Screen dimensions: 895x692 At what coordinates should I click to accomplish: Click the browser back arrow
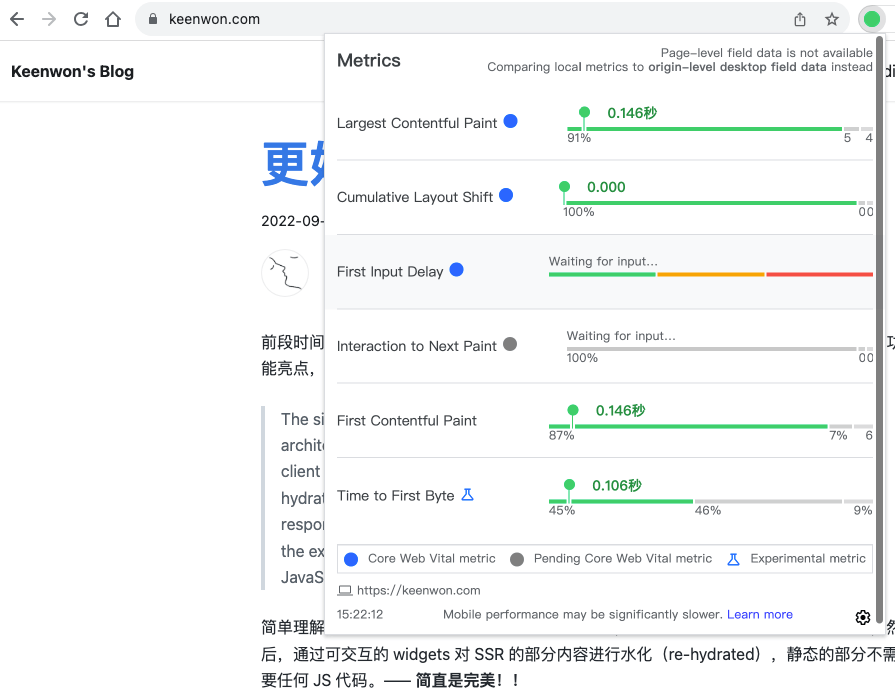[x=17, y=19]
